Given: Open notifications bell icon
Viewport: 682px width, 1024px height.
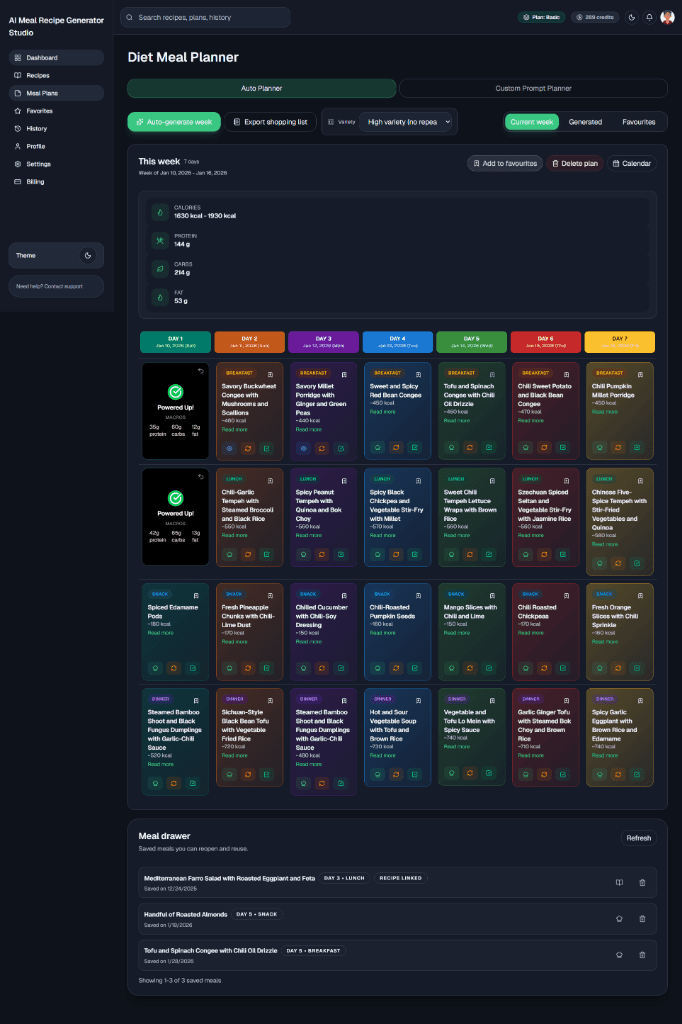Looking at the screenshot, I should click(649, 17).
